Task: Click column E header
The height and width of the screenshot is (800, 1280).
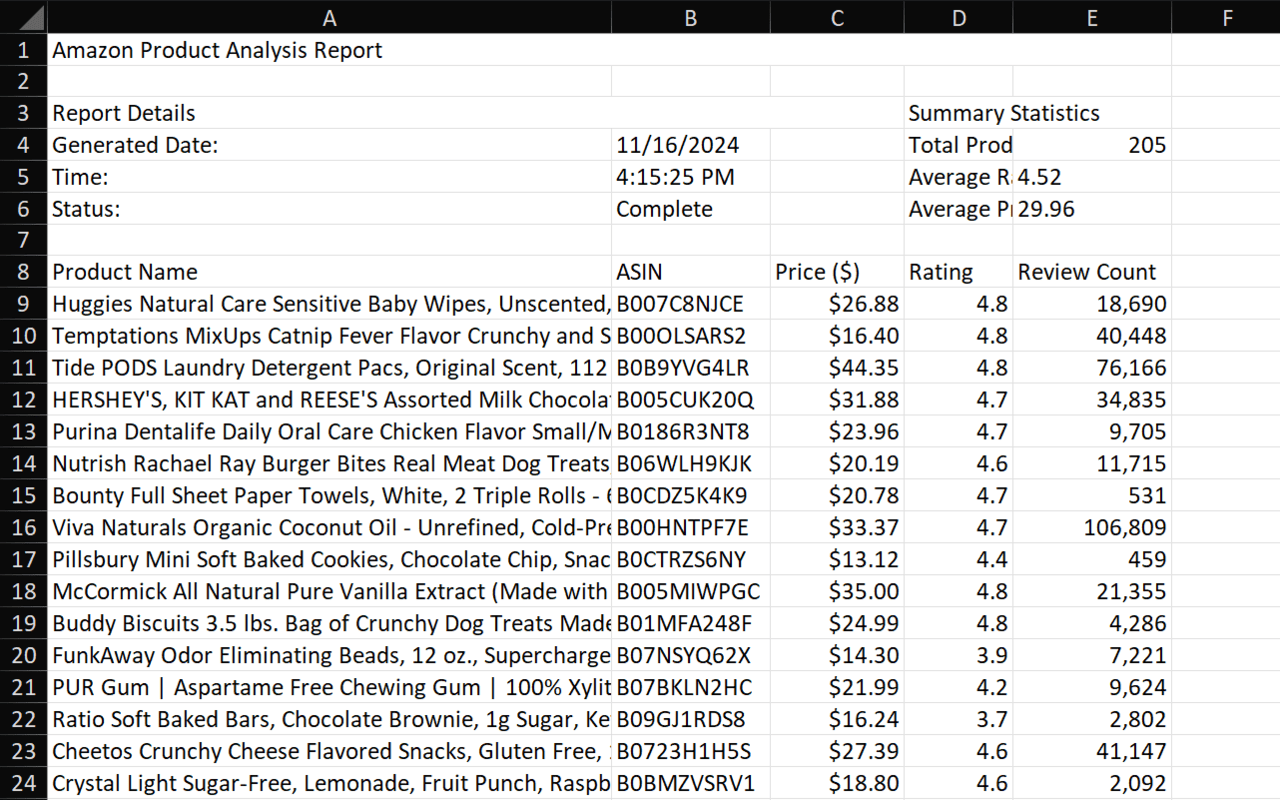Action: [x=1091, y=17]
